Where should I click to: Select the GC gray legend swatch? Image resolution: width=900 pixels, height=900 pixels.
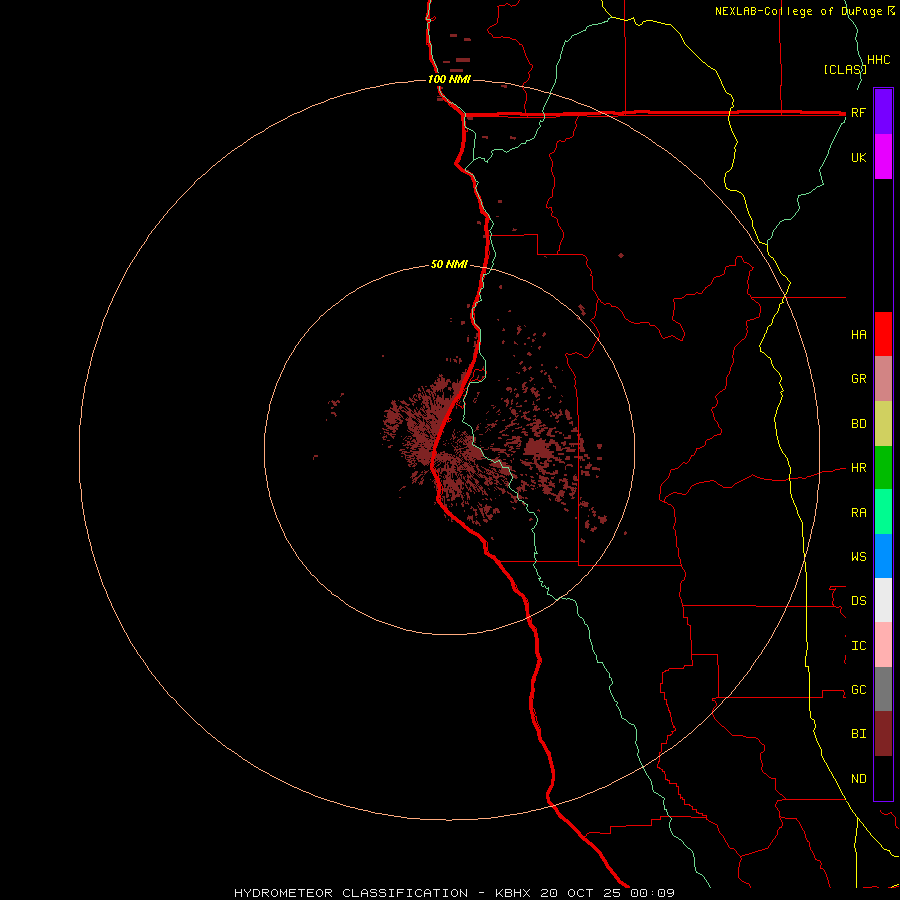click(883, 689)
